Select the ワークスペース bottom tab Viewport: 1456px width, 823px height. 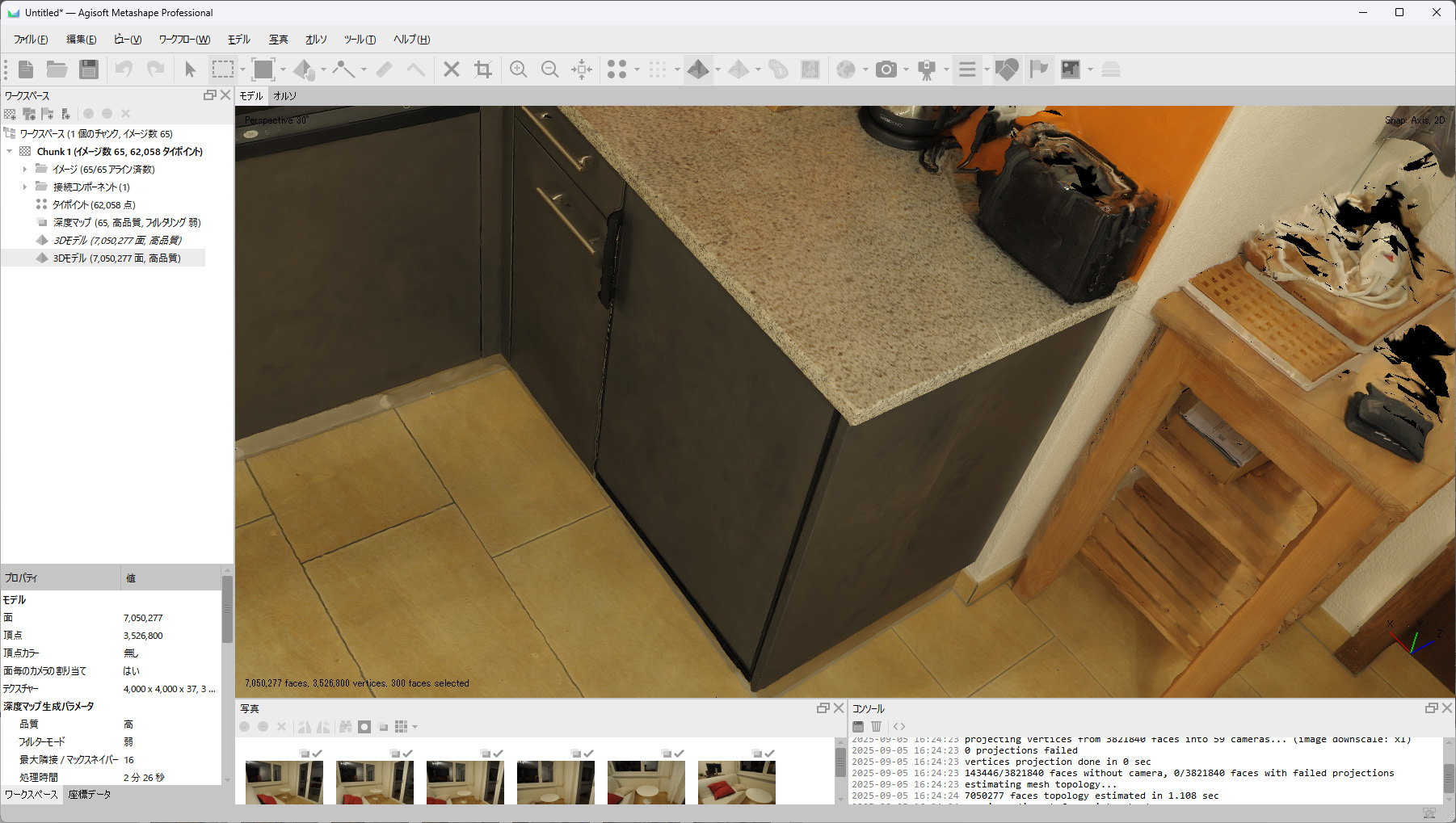[32, 795]
